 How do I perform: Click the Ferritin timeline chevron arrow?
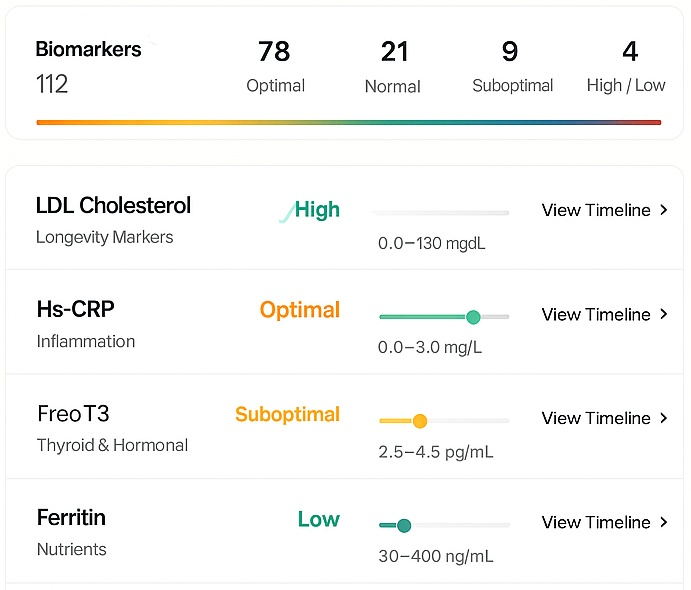click(664, 522)
